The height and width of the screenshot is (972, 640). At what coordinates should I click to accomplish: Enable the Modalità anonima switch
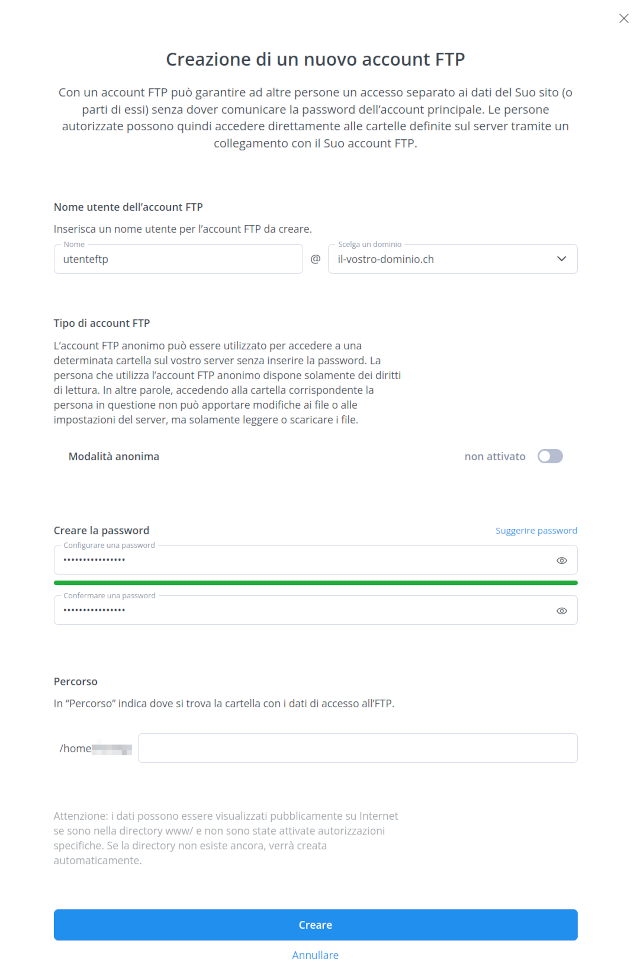(550, 456)
